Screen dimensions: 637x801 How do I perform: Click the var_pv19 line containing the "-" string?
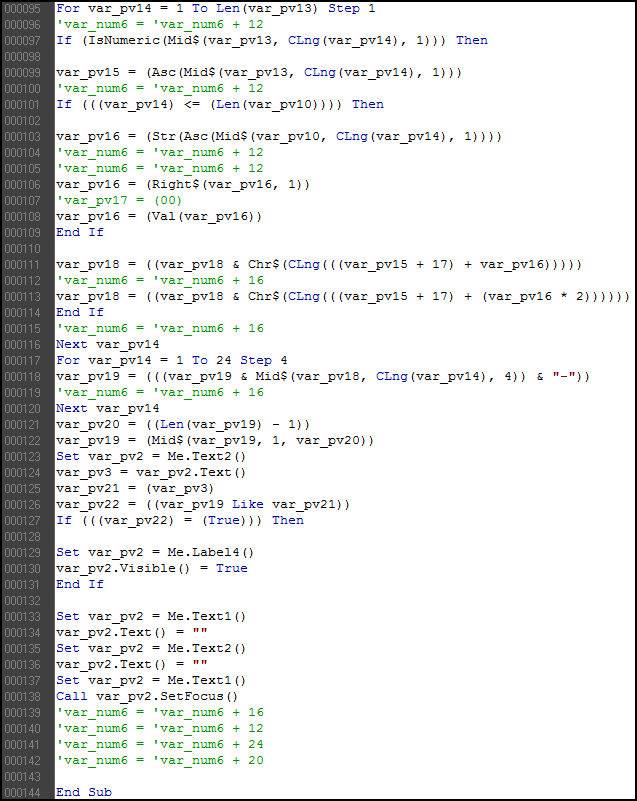(x=323, y=376)
